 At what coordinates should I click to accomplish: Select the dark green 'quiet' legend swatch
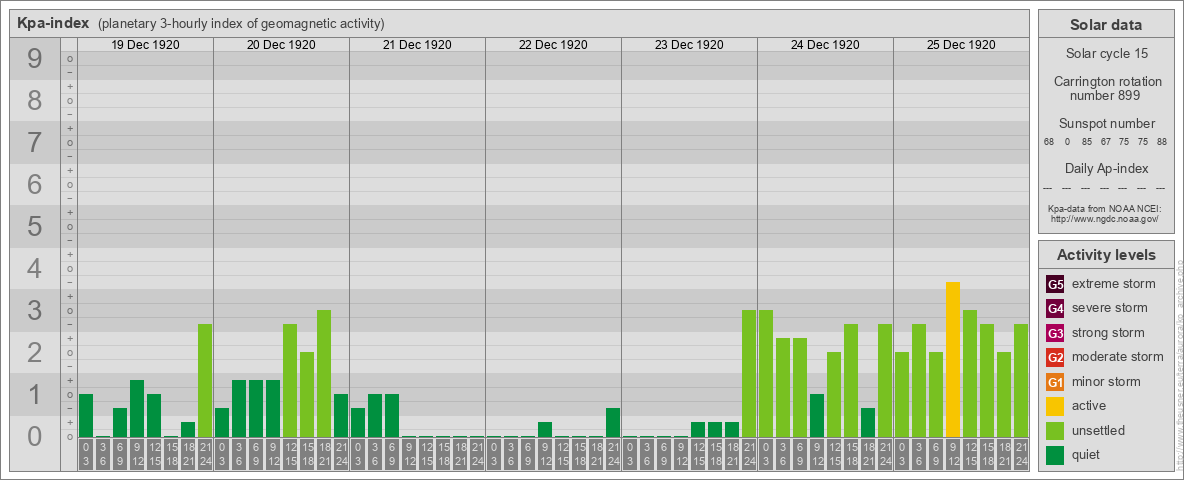click(x=1055, y=455)
